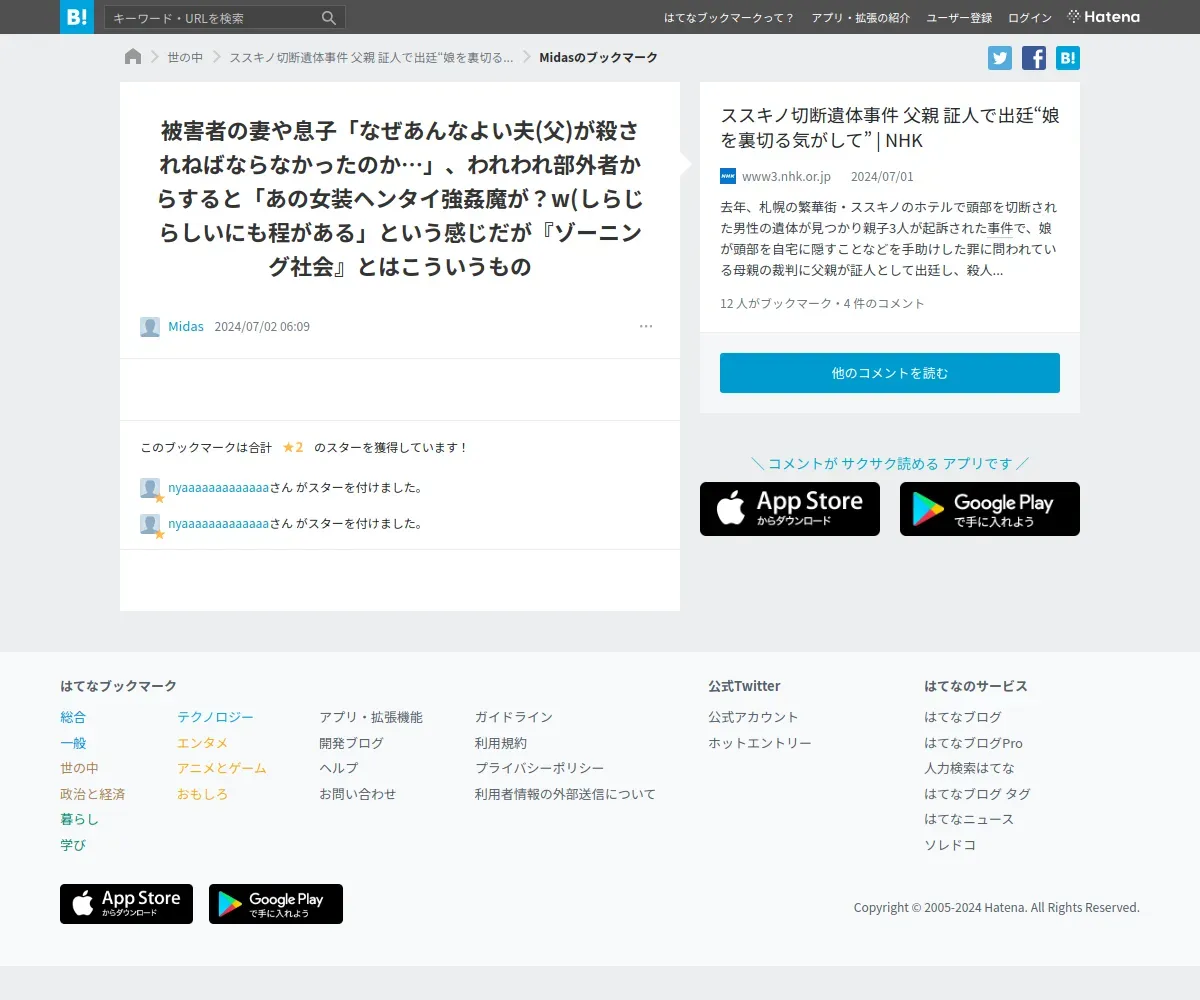Open アプリ・拡張の紹介 header link
Screen dimensions: 1200x1000
pyautogui.click(x=861, y=18)
